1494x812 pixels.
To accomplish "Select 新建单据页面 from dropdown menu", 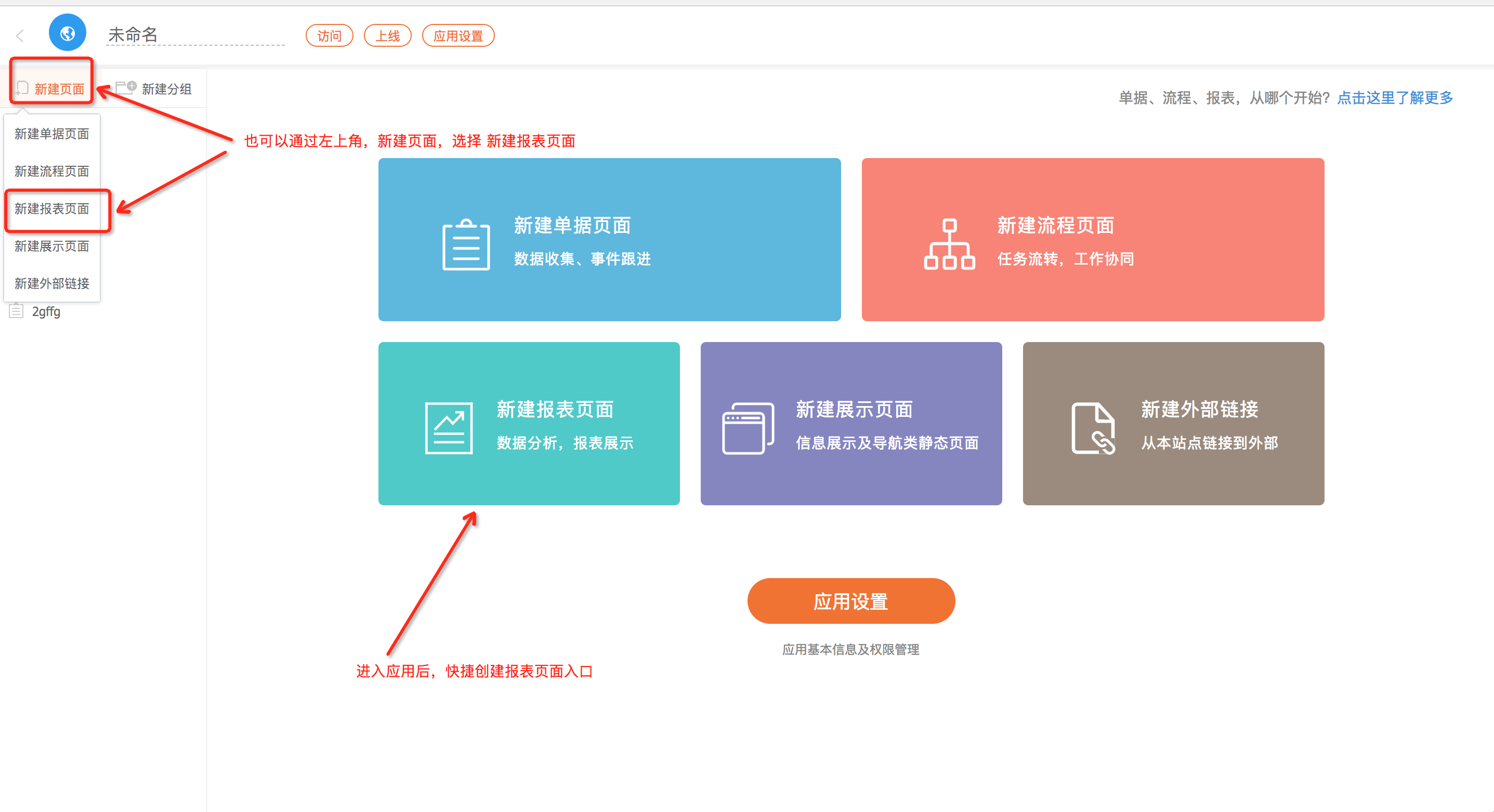I will click(x=52, y=134).
